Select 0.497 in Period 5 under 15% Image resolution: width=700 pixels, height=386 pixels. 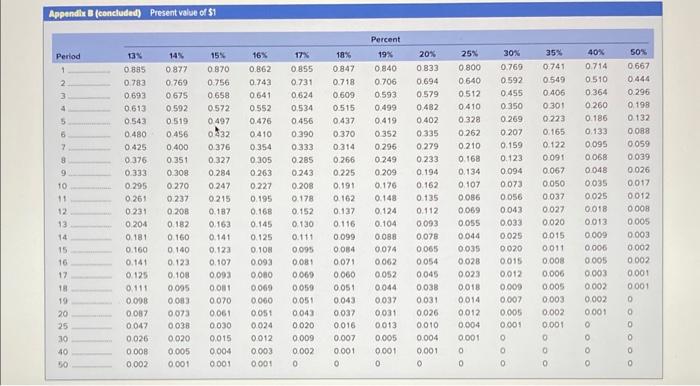click(x=219, y=121)
